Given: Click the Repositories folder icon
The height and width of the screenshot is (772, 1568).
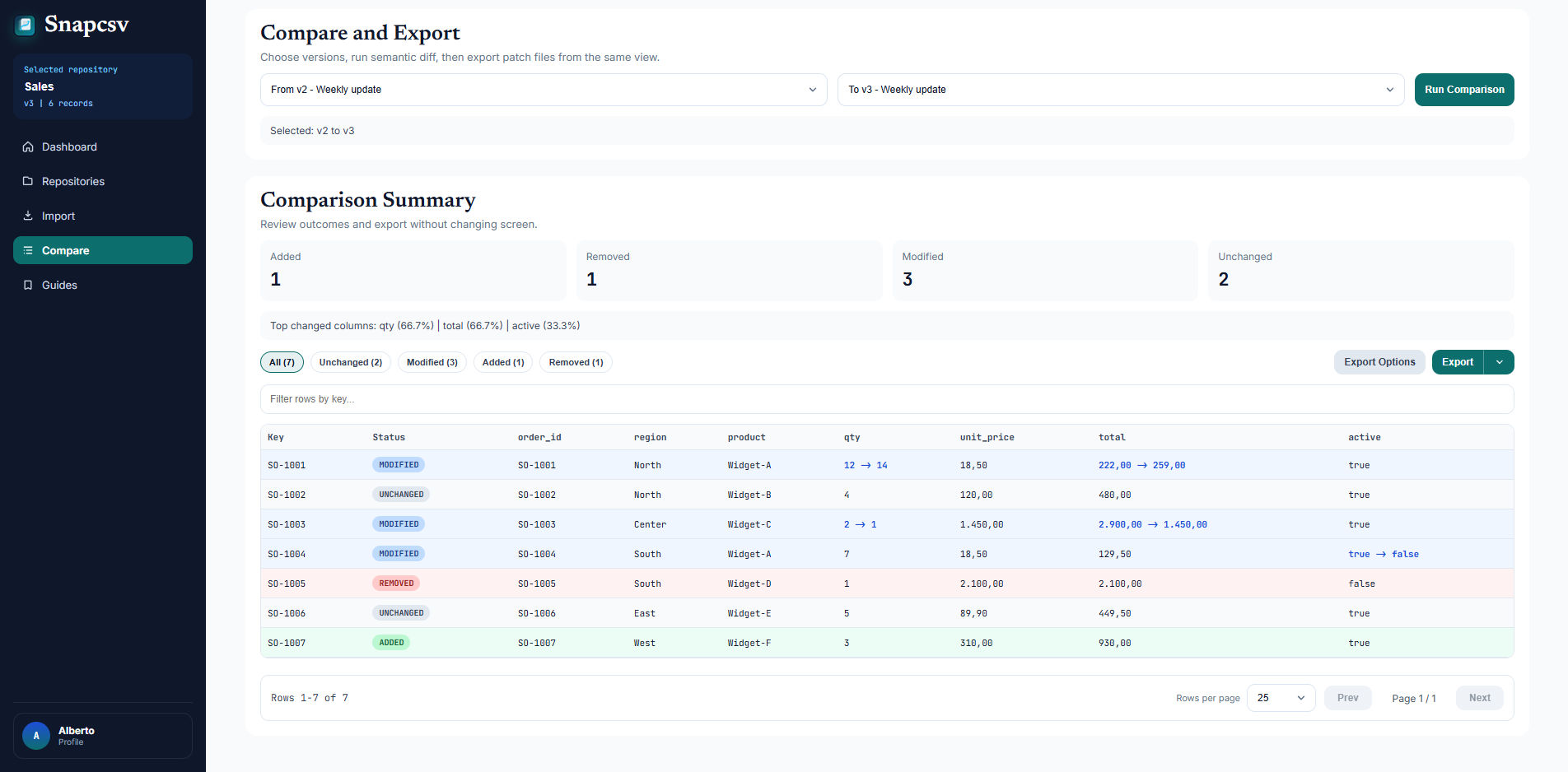Looking at the screenshot, I should pyautogui.click(x=28, y=181).
